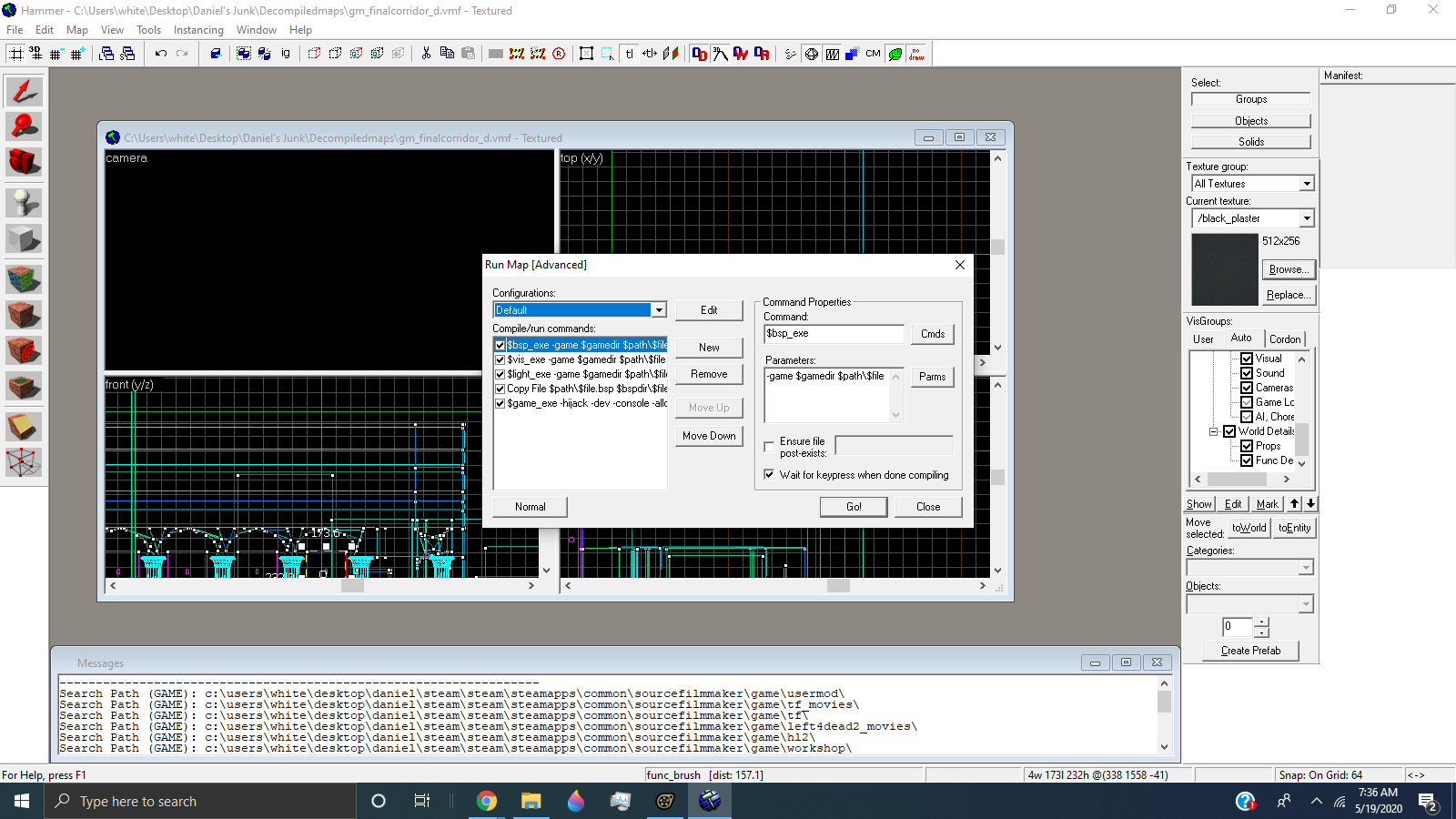Select the Block tool grey cube
The width and height of the screenshot is (1456, 819).
click(24, 238)
